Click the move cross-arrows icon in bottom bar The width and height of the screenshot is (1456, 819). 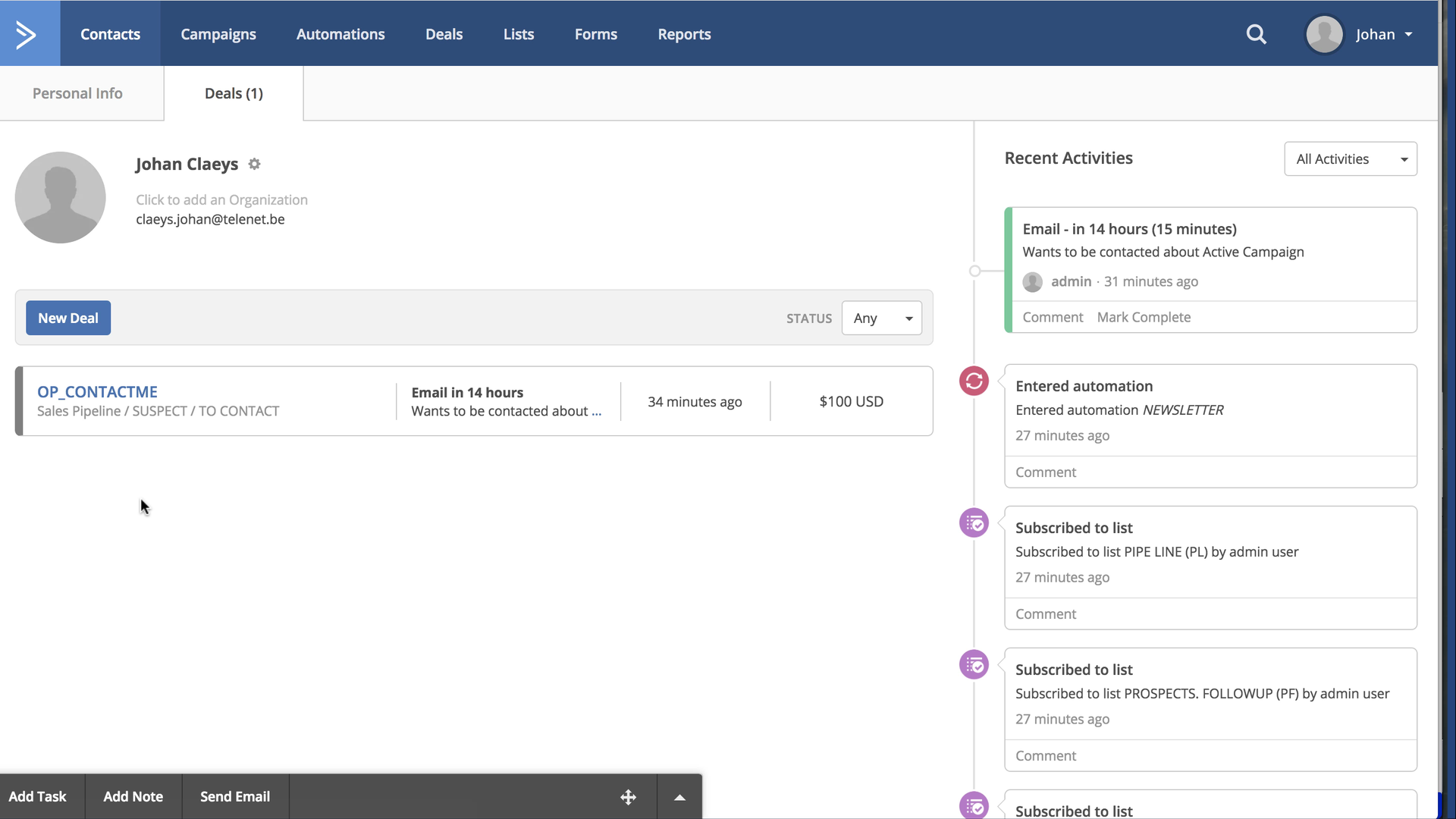[628, 797]
